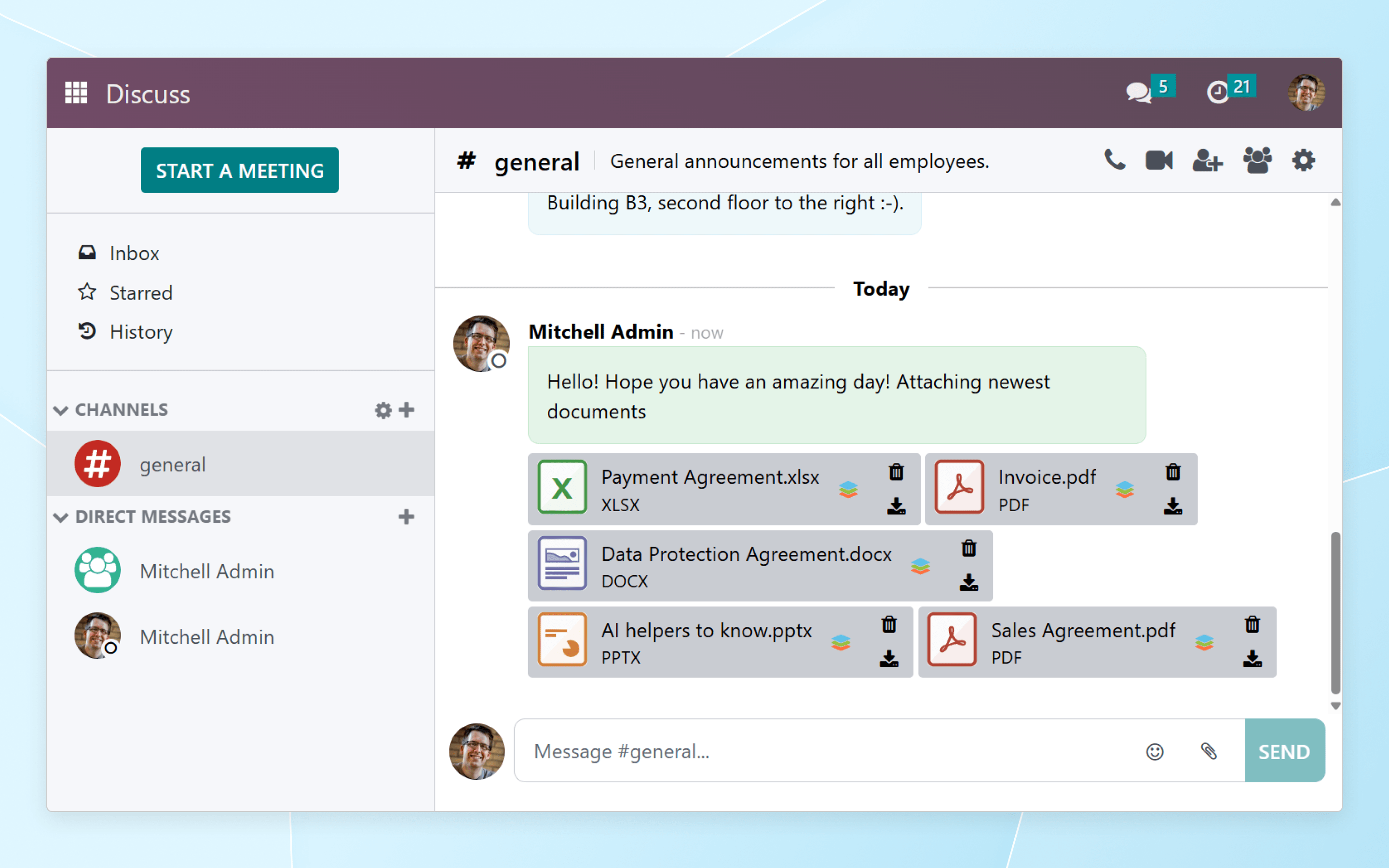Start a video call with camera icon
The width and height of the screenshot is (1389, 868).
[1158, 160]
